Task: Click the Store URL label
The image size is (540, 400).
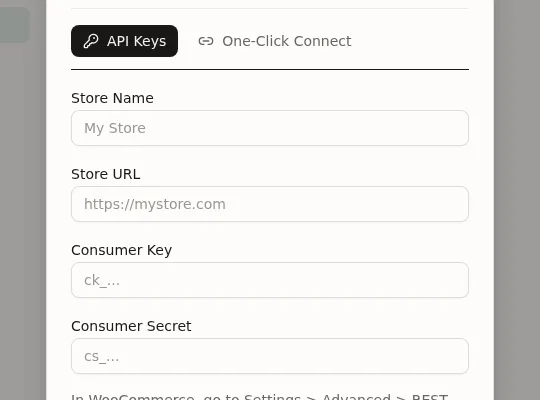Action: pos(106,174)
